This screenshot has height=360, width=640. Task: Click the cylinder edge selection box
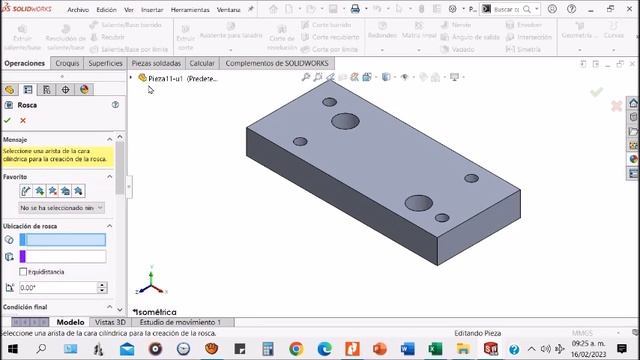(x=62, y=240)
